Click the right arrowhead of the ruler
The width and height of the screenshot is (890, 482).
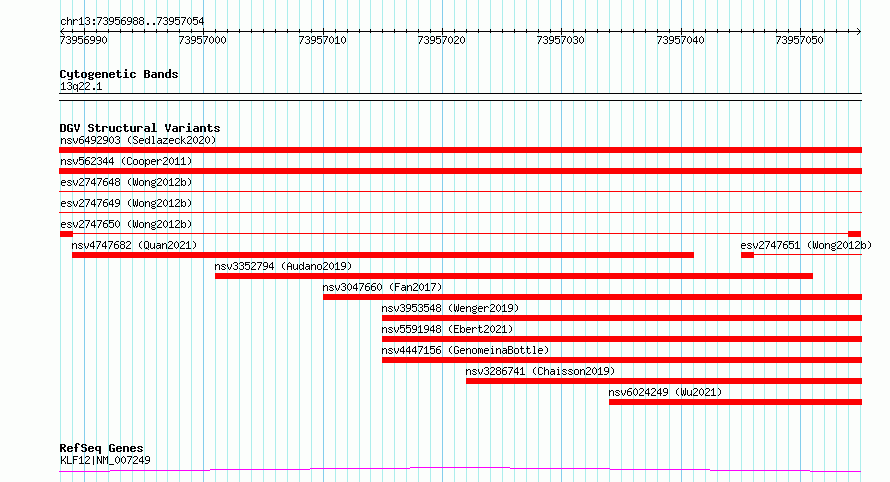[859, 31]
